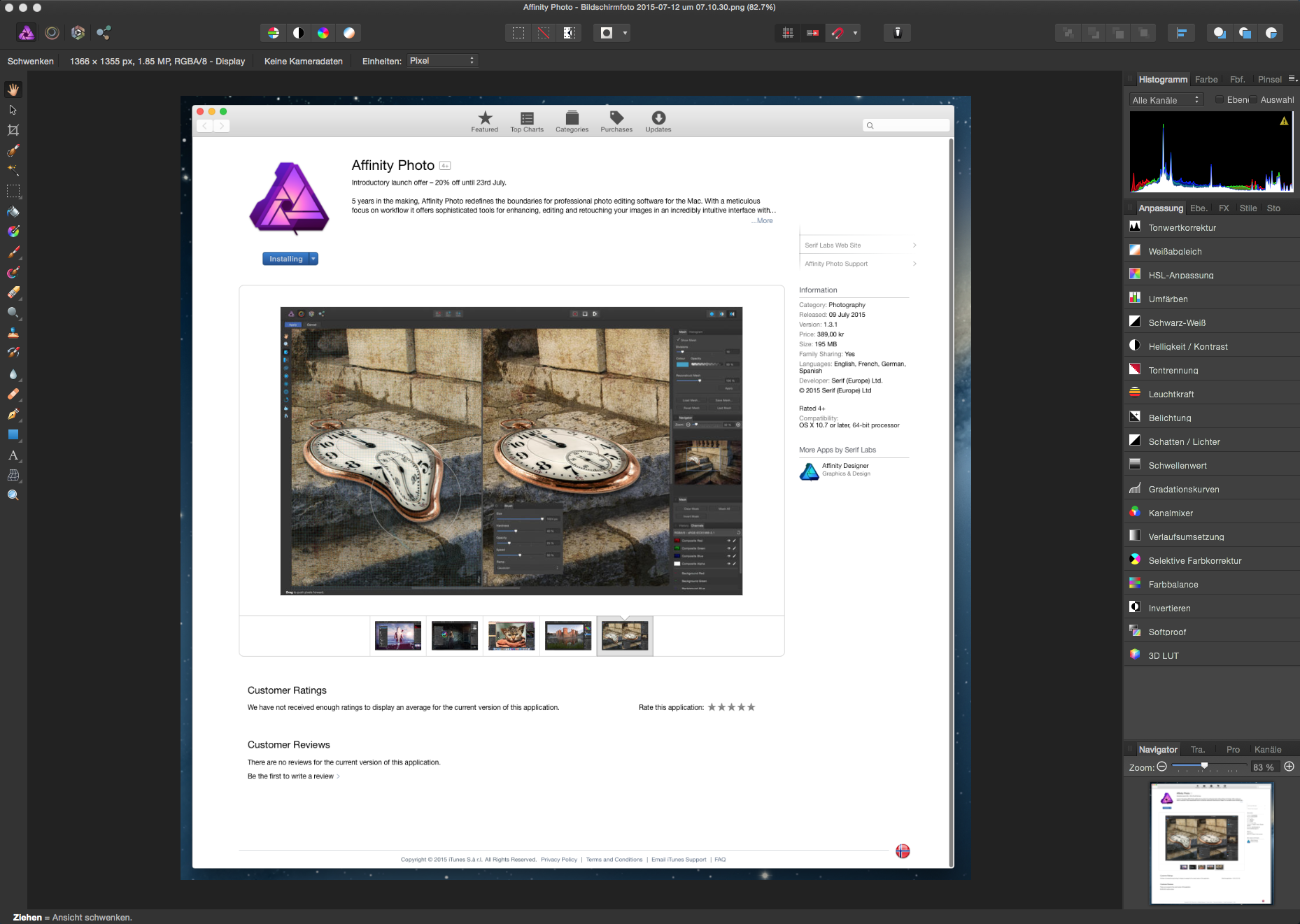Toggle Quick Mask mode
The width and height of the screenshot is (1300, 924).
click(x=607, y=33)
